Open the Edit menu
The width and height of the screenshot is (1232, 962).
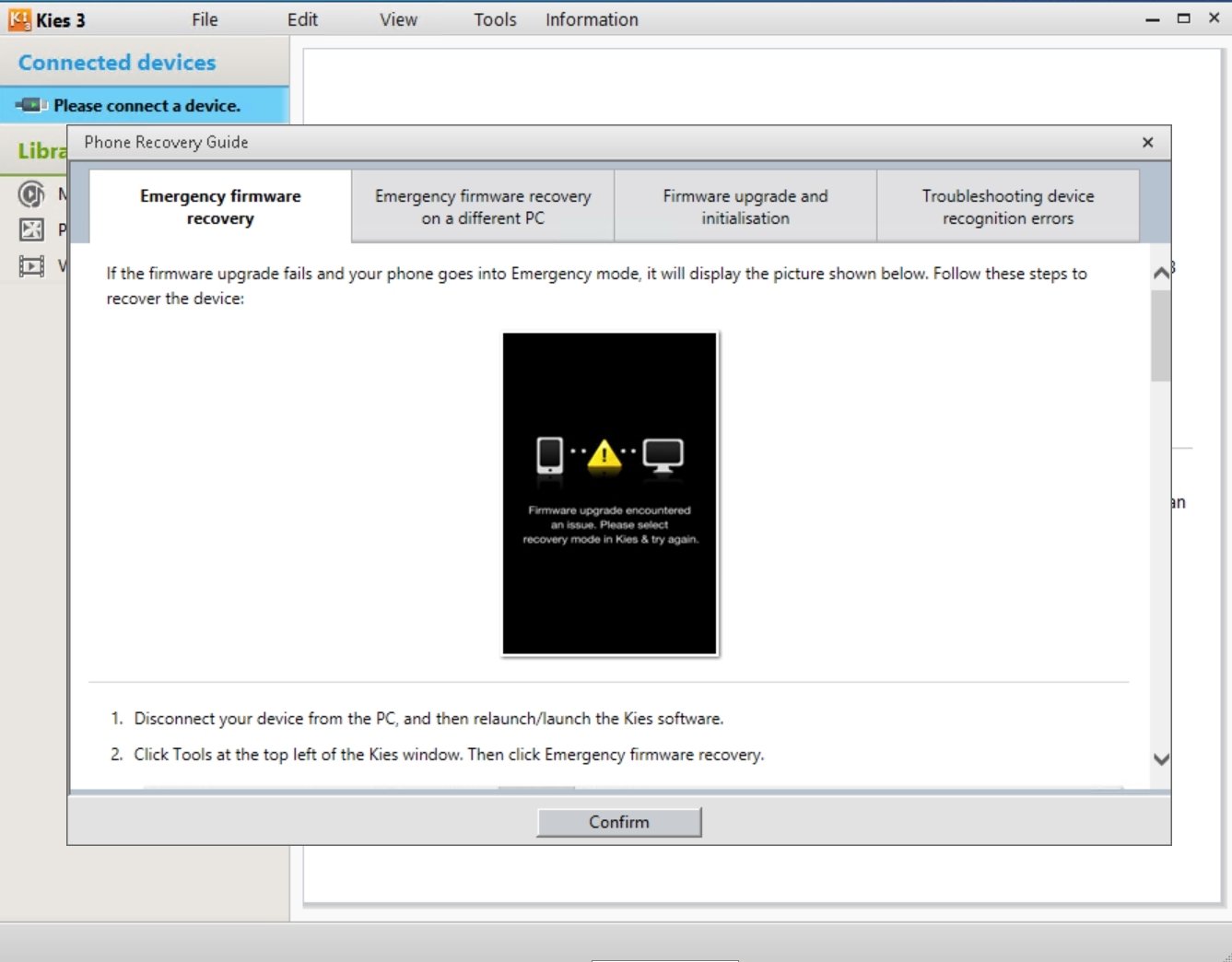coord(302,19)
